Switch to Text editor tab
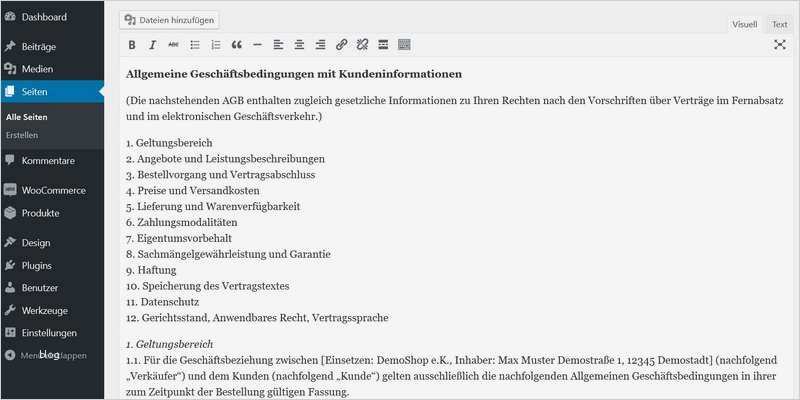Screen dimensions: 800x400 coord(779,24)
